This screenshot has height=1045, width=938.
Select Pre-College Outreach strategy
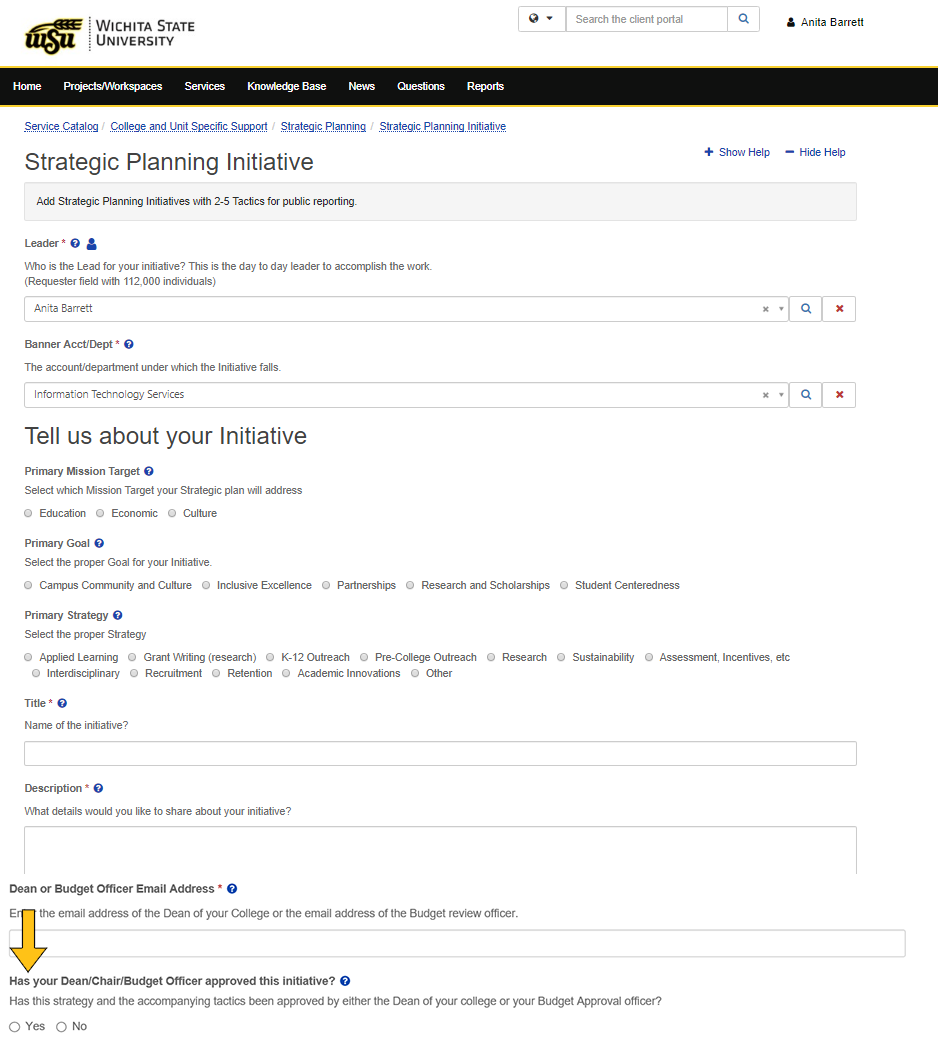pyautogui.click(x=364, y=657)
